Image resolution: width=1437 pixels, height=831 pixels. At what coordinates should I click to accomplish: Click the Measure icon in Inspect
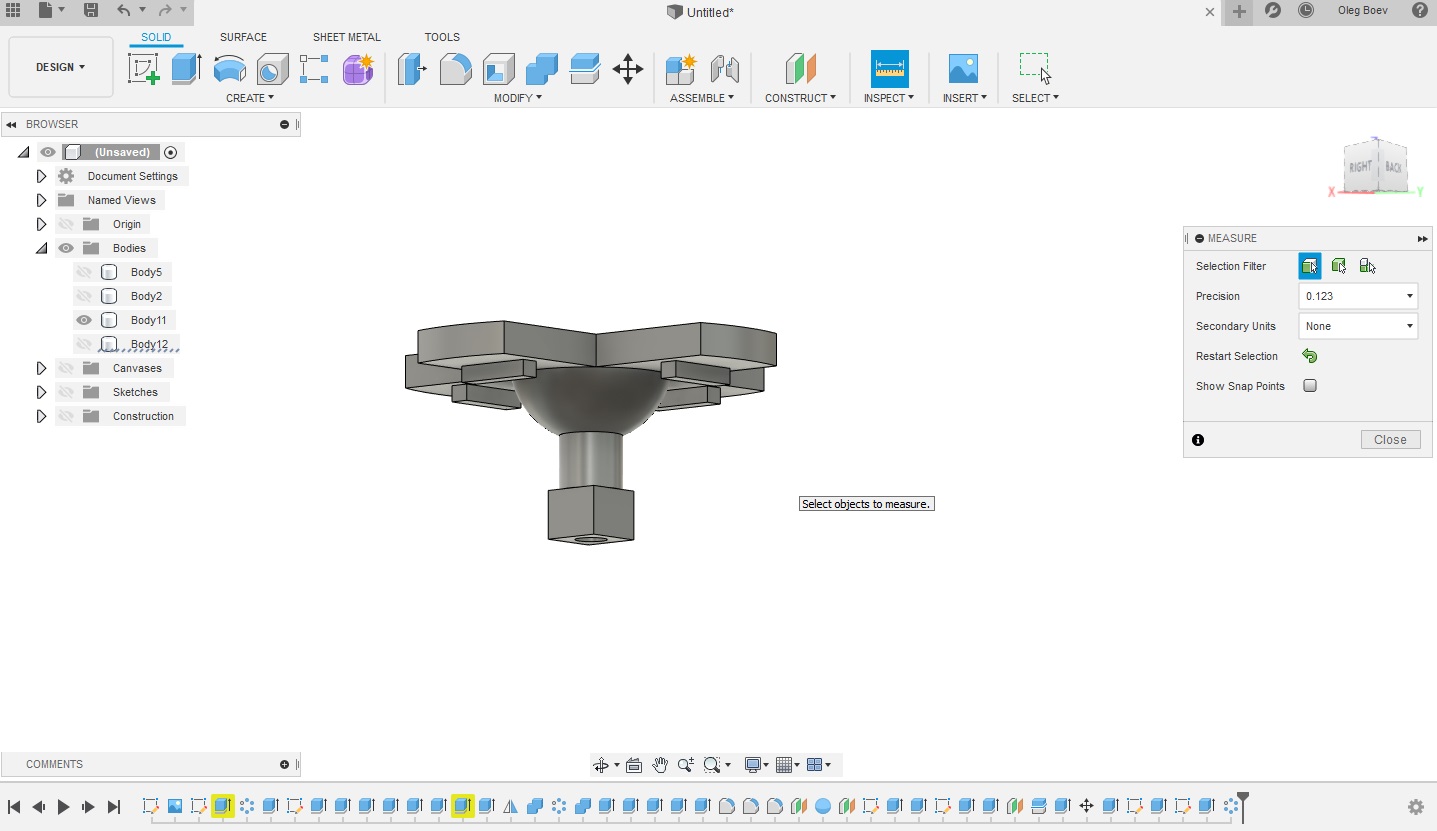pyautogui.click(x=889, y=69)
